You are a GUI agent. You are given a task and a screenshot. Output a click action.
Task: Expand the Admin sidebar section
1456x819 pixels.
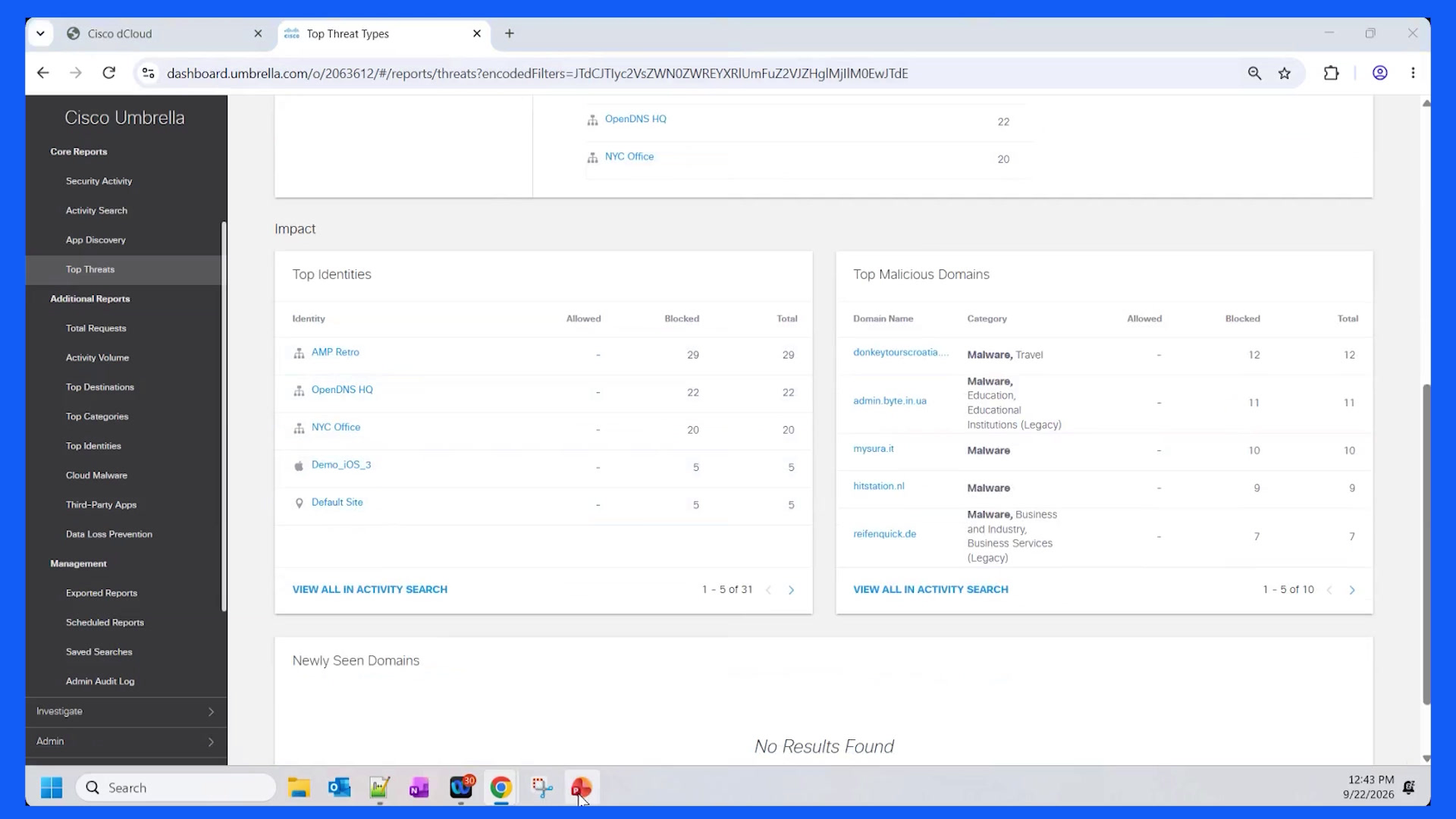pos(126,742)
